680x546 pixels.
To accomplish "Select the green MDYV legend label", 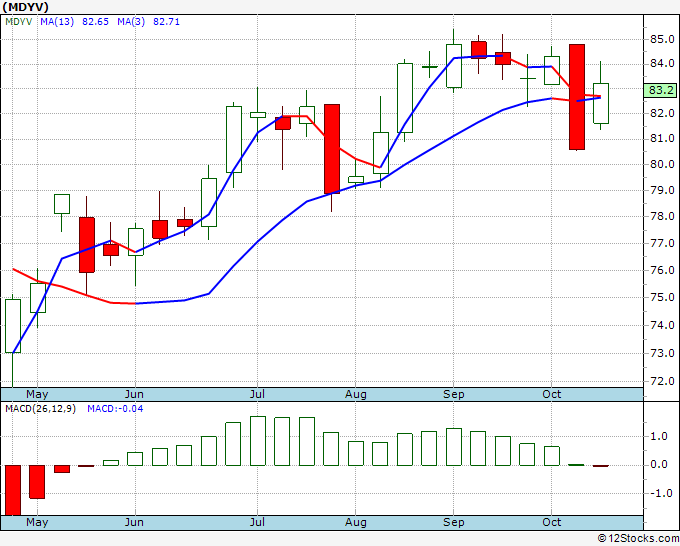I will 19,22.
